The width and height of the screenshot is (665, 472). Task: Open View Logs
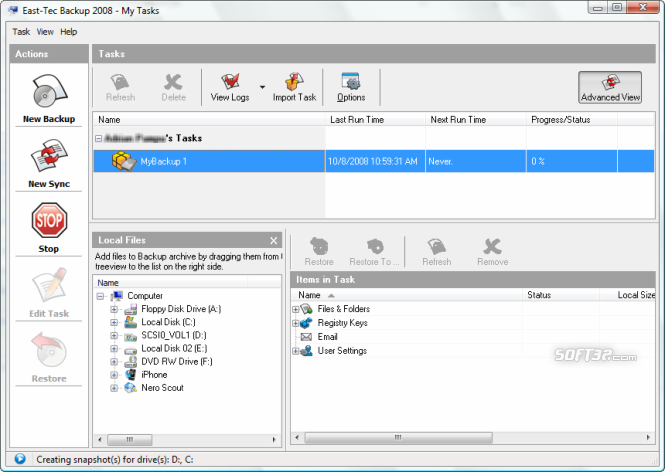pos(230,88)
